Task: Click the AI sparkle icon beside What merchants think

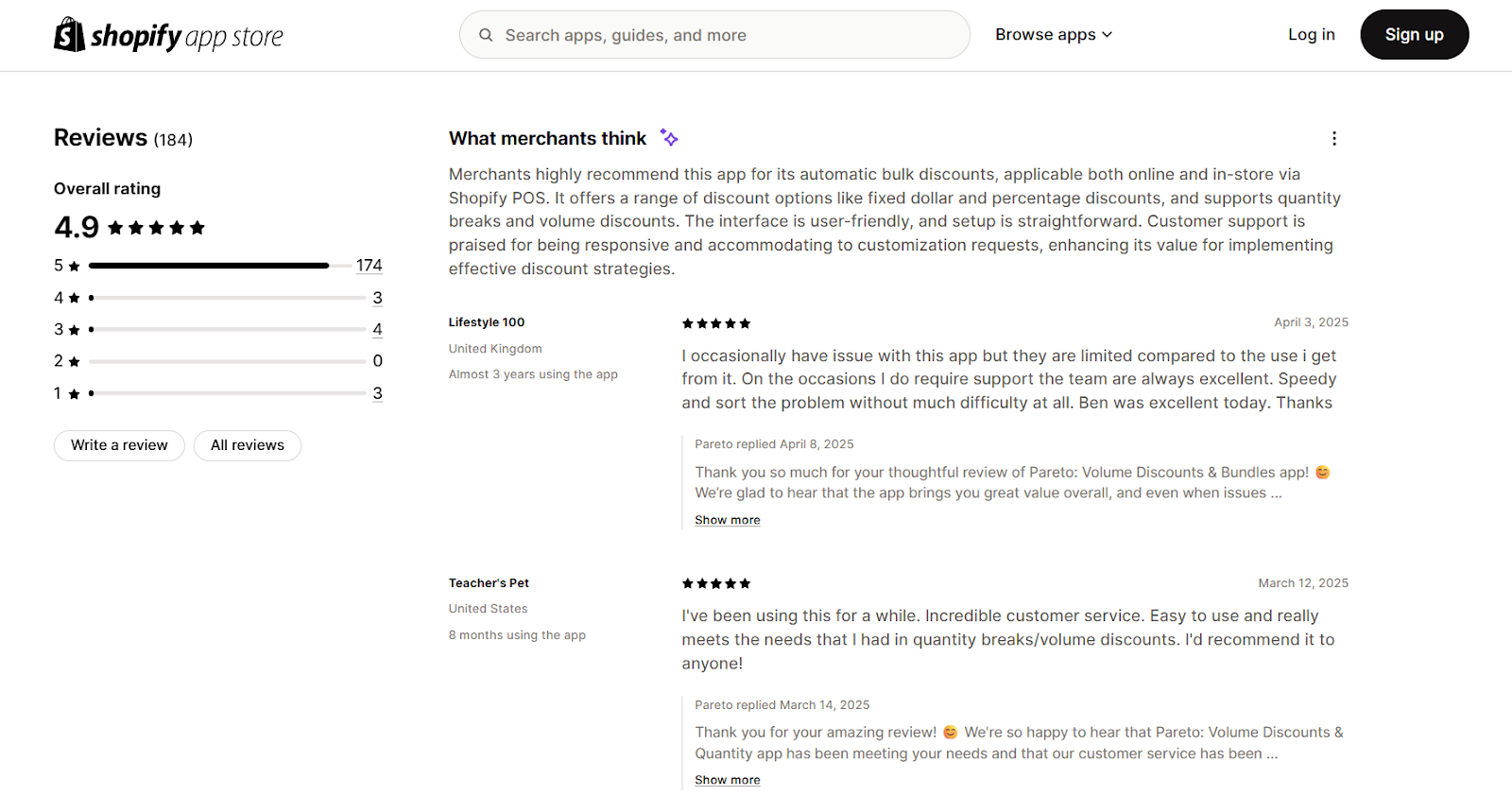Action: coord(669,138)
